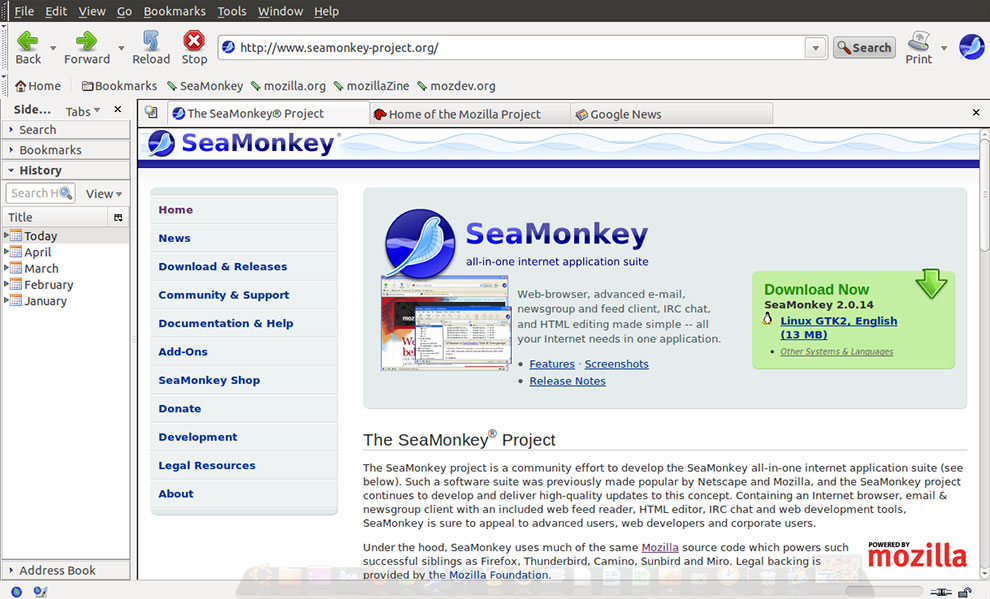990x599 pixels.
Task: Open the Back history dropdown arrow
Action: point(53,48)
